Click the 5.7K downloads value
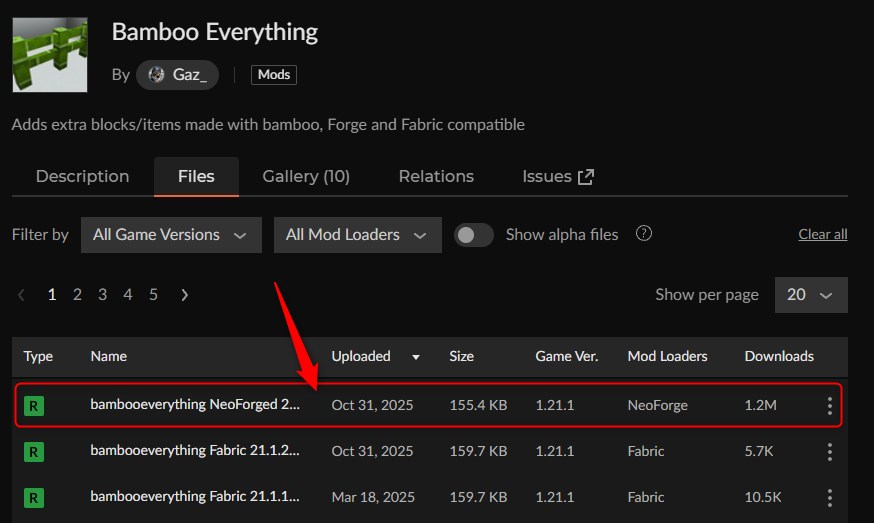The height and width of the screenshot is (523, 874). pos(759,451)
